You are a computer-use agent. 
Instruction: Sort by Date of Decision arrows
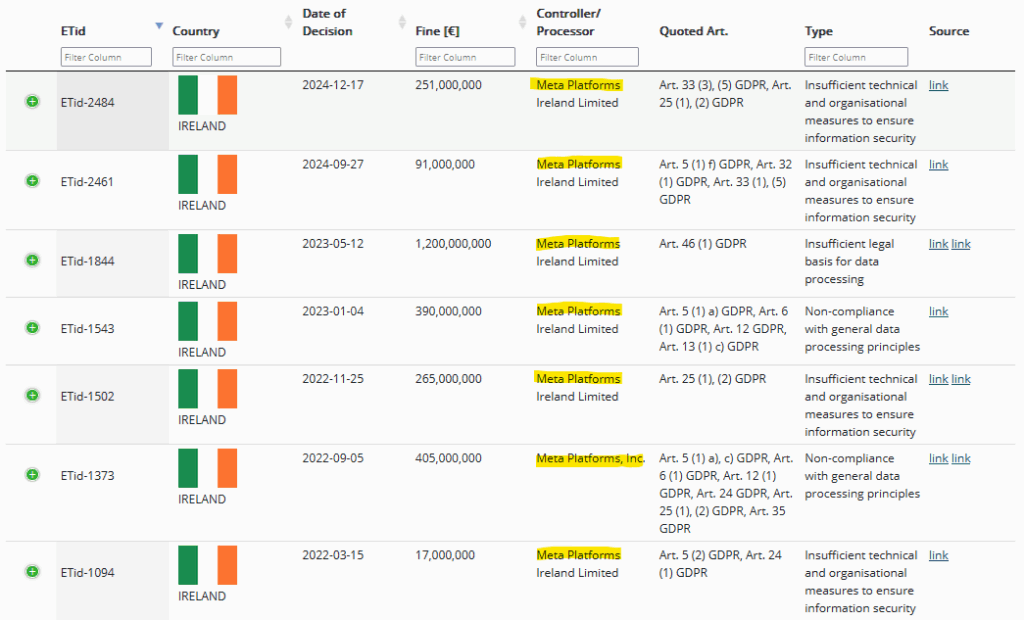pos(403,22)
